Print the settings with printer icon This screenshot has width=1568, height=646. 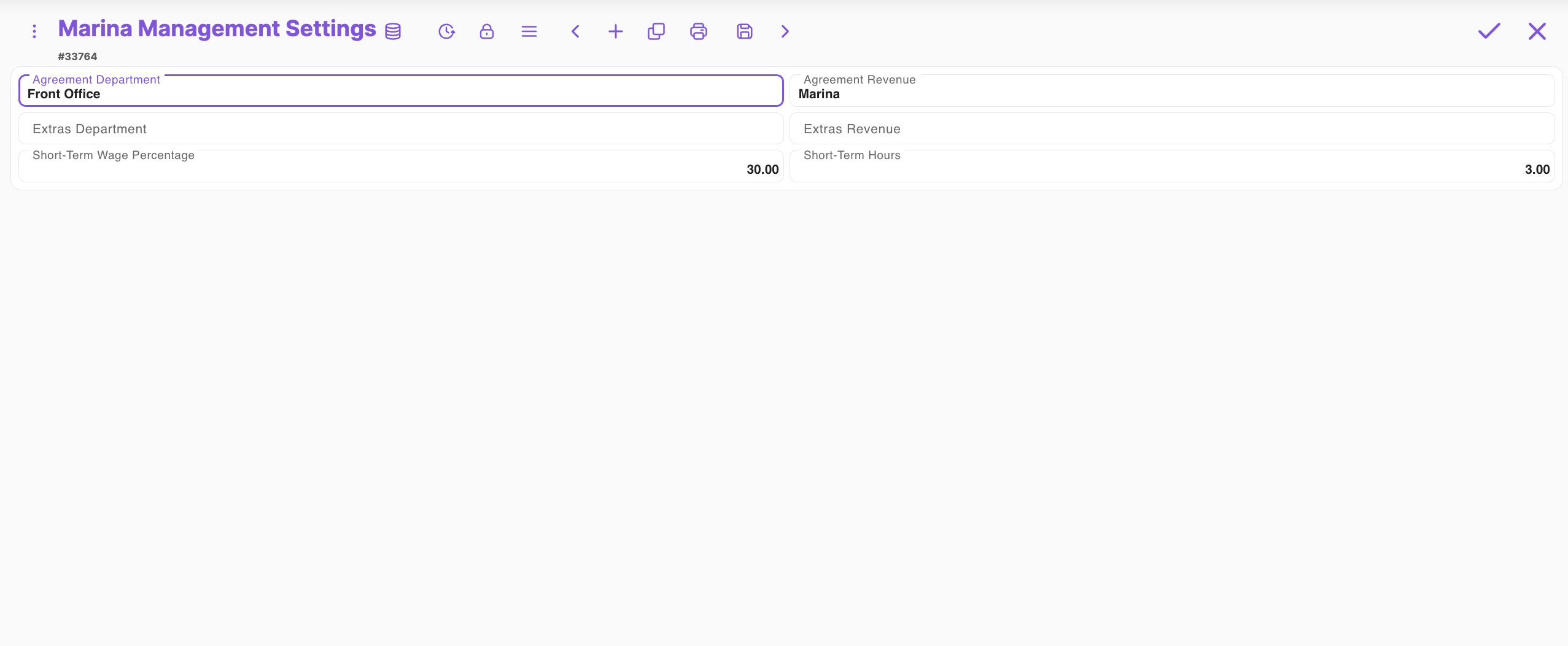click(699, 31)
